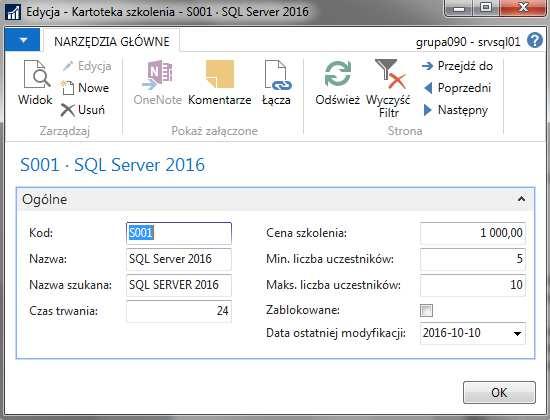Click the Cena szkolenia field
Image resolution: width=550 pixels, height=420 pixels.
(x=472, y=233)
